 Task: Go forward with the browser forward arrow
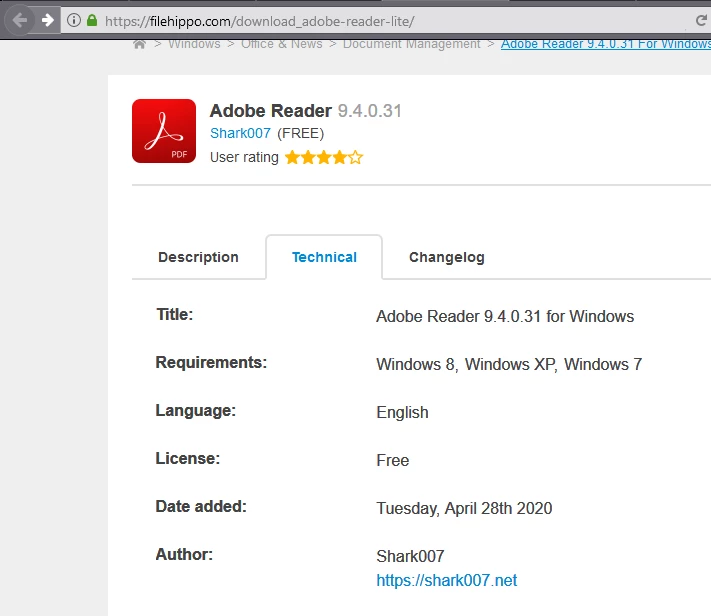(x=47, y=20)
